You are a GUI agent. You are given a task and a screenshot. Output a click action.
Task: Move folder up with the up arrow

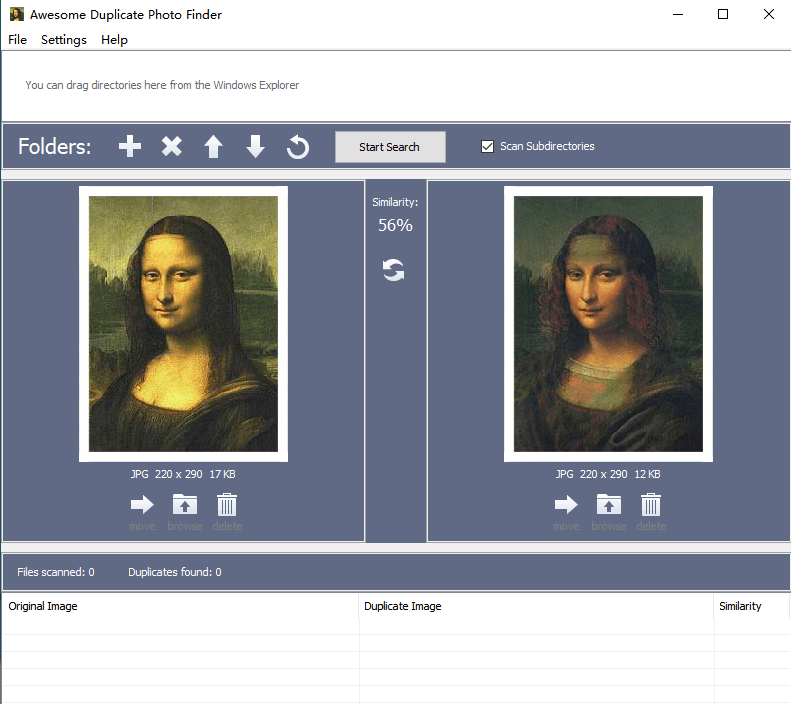pos(213,147)
